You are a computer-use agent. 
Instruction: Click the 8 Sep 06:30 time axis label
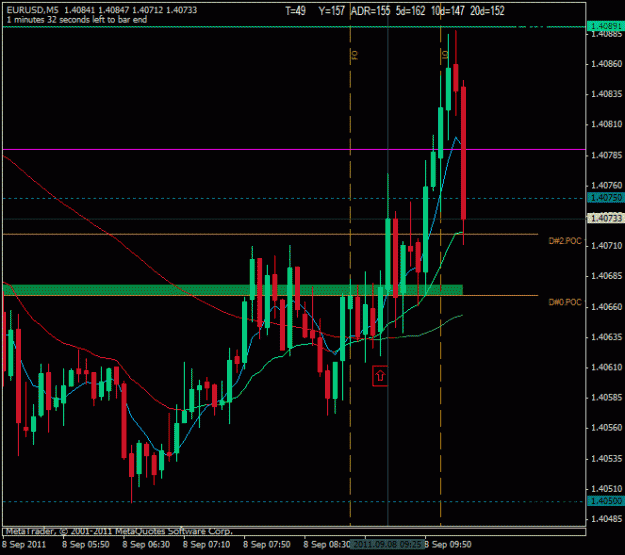point(146,544)
